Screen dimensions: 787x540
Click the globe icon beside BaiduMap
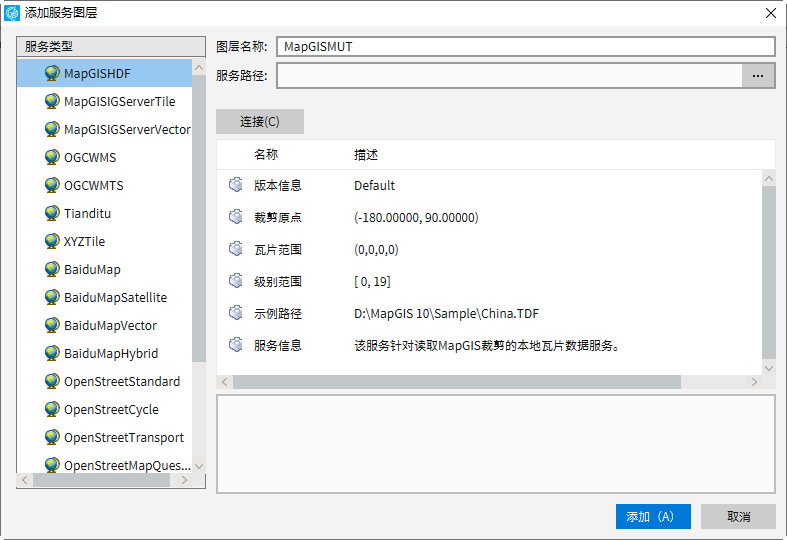[52, 269]
